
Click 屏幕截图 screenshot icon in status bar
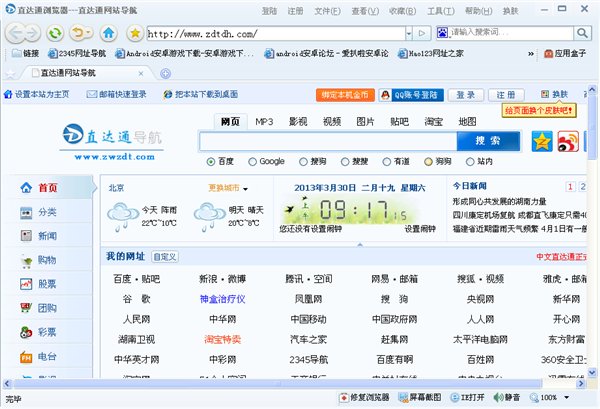(405, 398)
